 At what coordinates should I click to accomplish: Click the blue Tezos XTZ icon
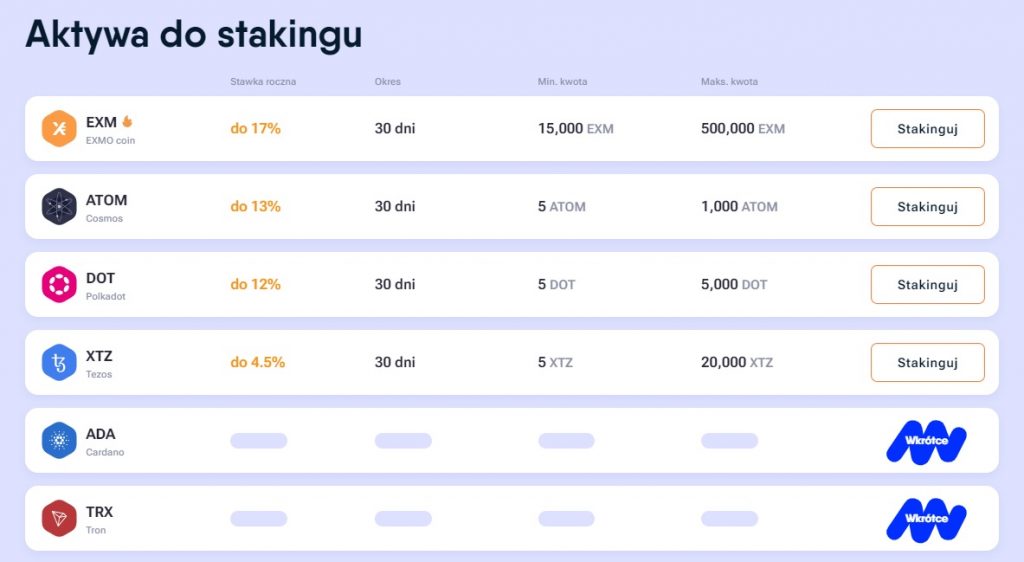pyautogui.click(x=59, y=362)
